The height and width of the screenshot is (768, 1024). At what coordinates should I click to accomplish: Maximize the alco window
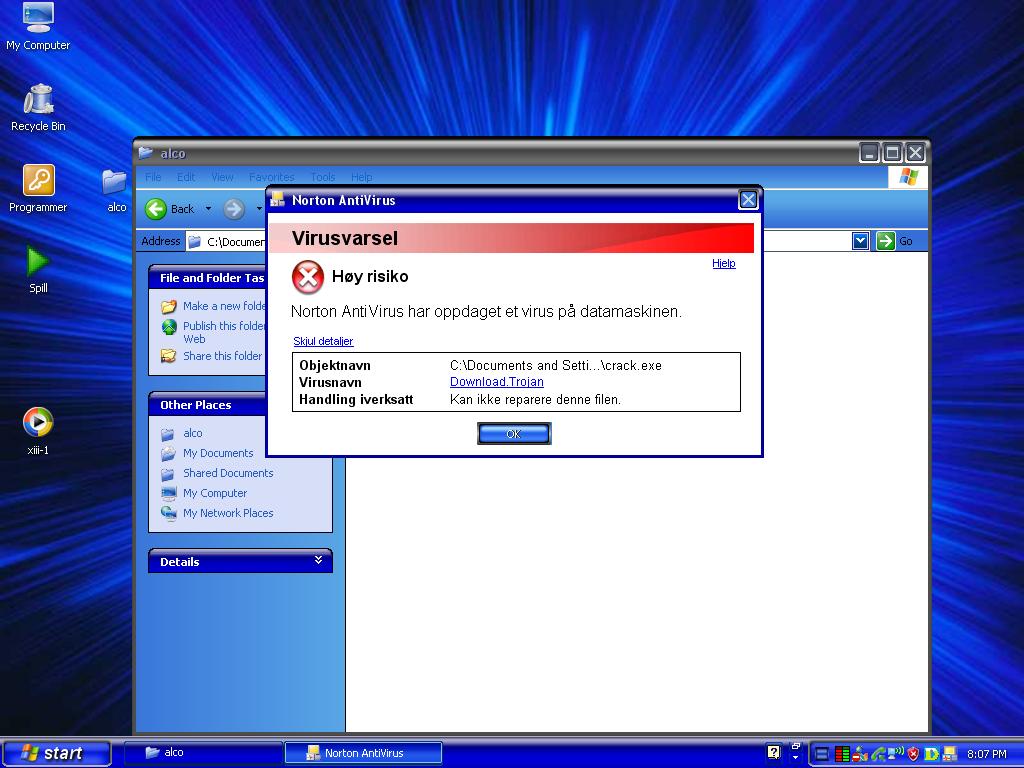click(892, 153)
